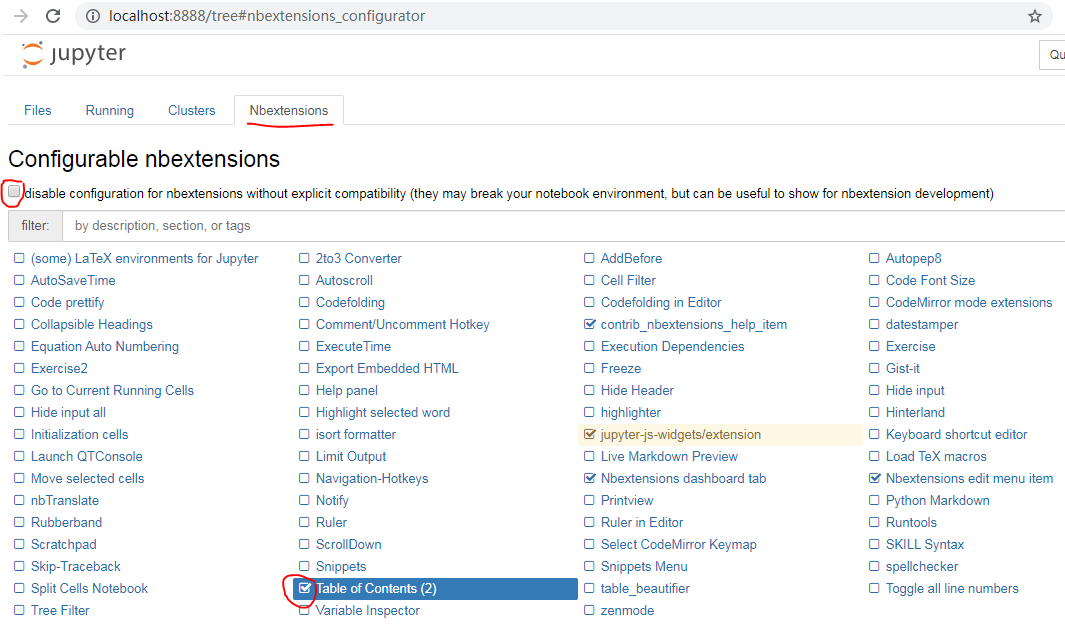The image size is (1065, 631).
Task: Open the spellchecker extension link
Action: click(922, 566)
